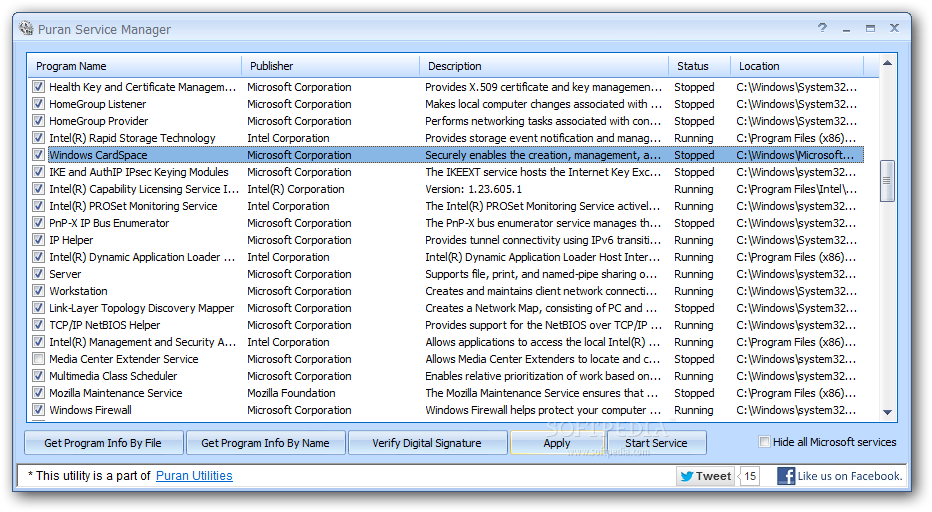932x512 pixels.
Task: Select the IKE and AuthIP IPsec Keying Modules row
Action: pyautogui.click(x=446, y=172)
